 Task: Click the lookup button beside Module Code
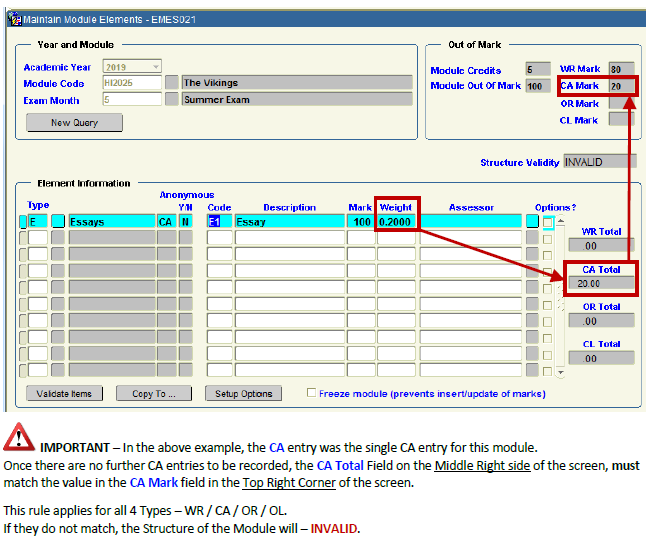coord(171,83)
